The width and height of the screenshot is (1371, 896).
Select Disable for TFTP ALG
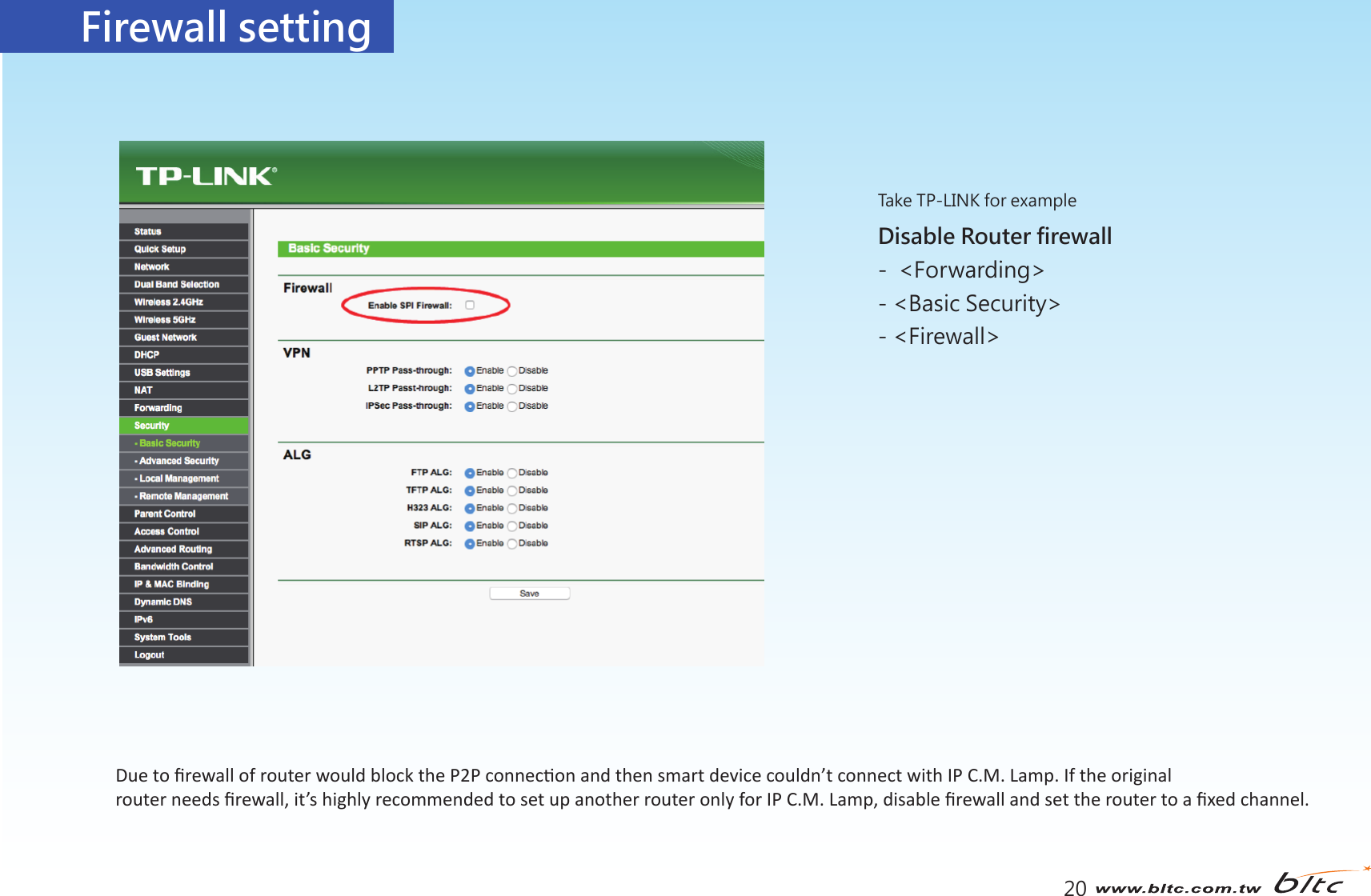[x=512, y=490]
